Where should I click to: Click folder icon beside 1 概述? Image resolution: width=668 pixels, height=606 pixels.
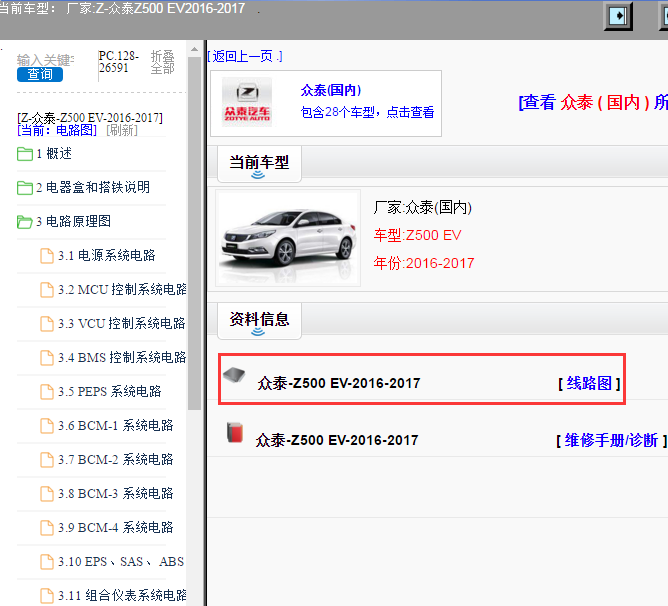coord(25,154)
